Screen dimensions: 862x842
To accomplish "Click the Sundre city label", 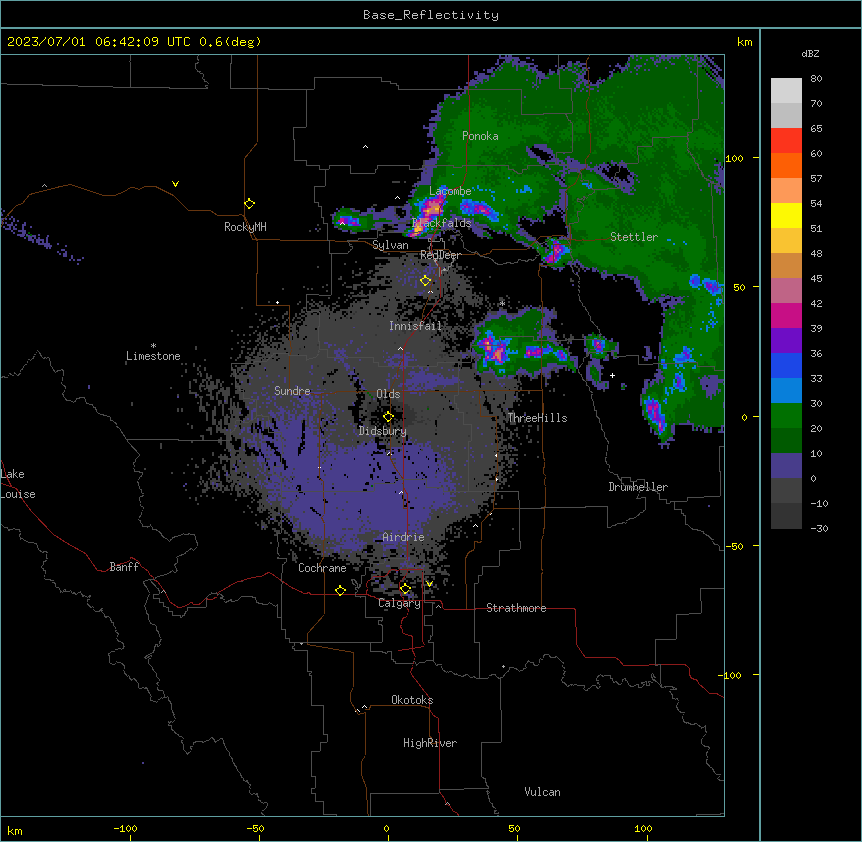I will 292,391.
